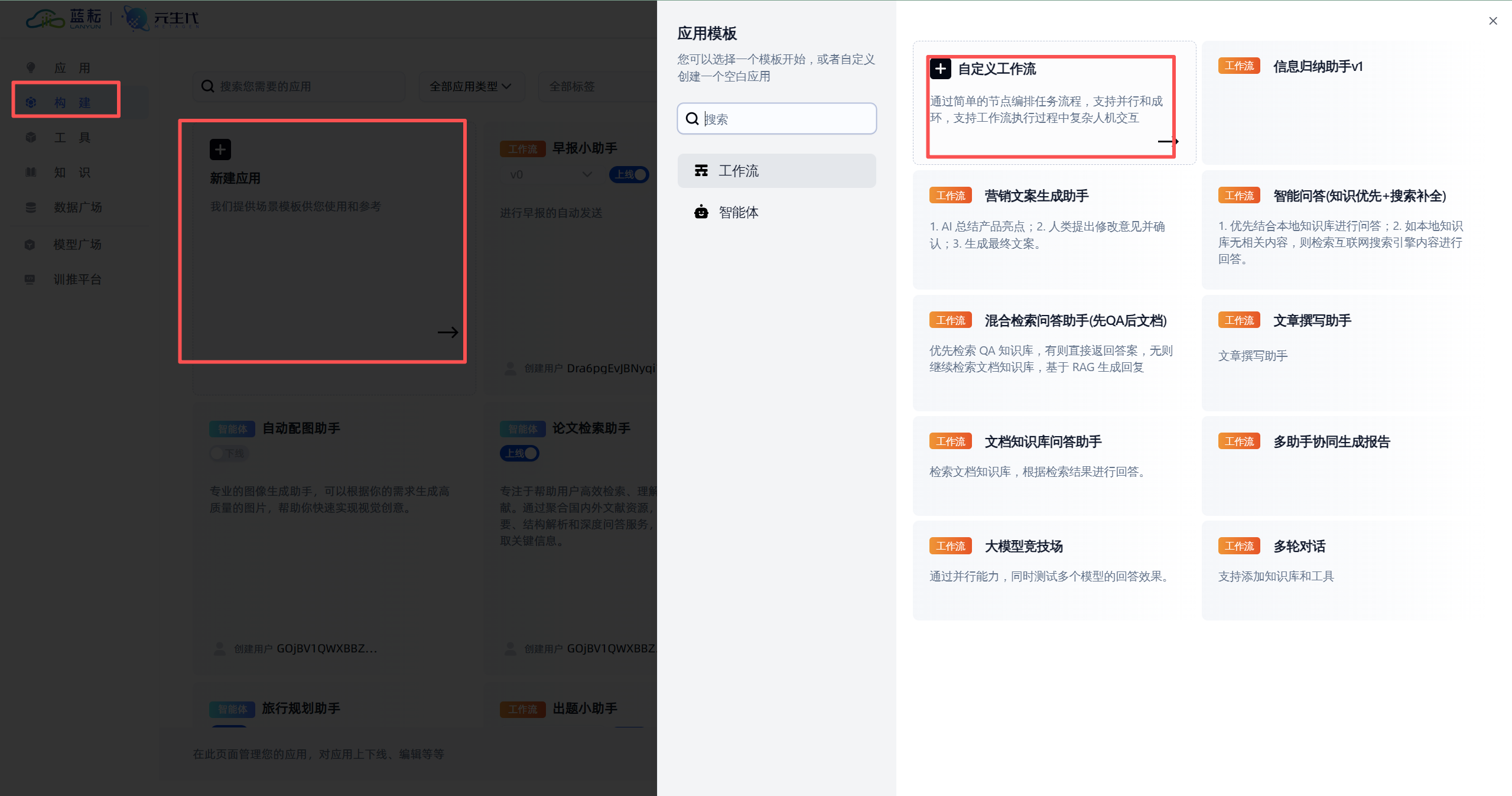
Task: Click the 智能体 robot icon
Action: [701, 212]
